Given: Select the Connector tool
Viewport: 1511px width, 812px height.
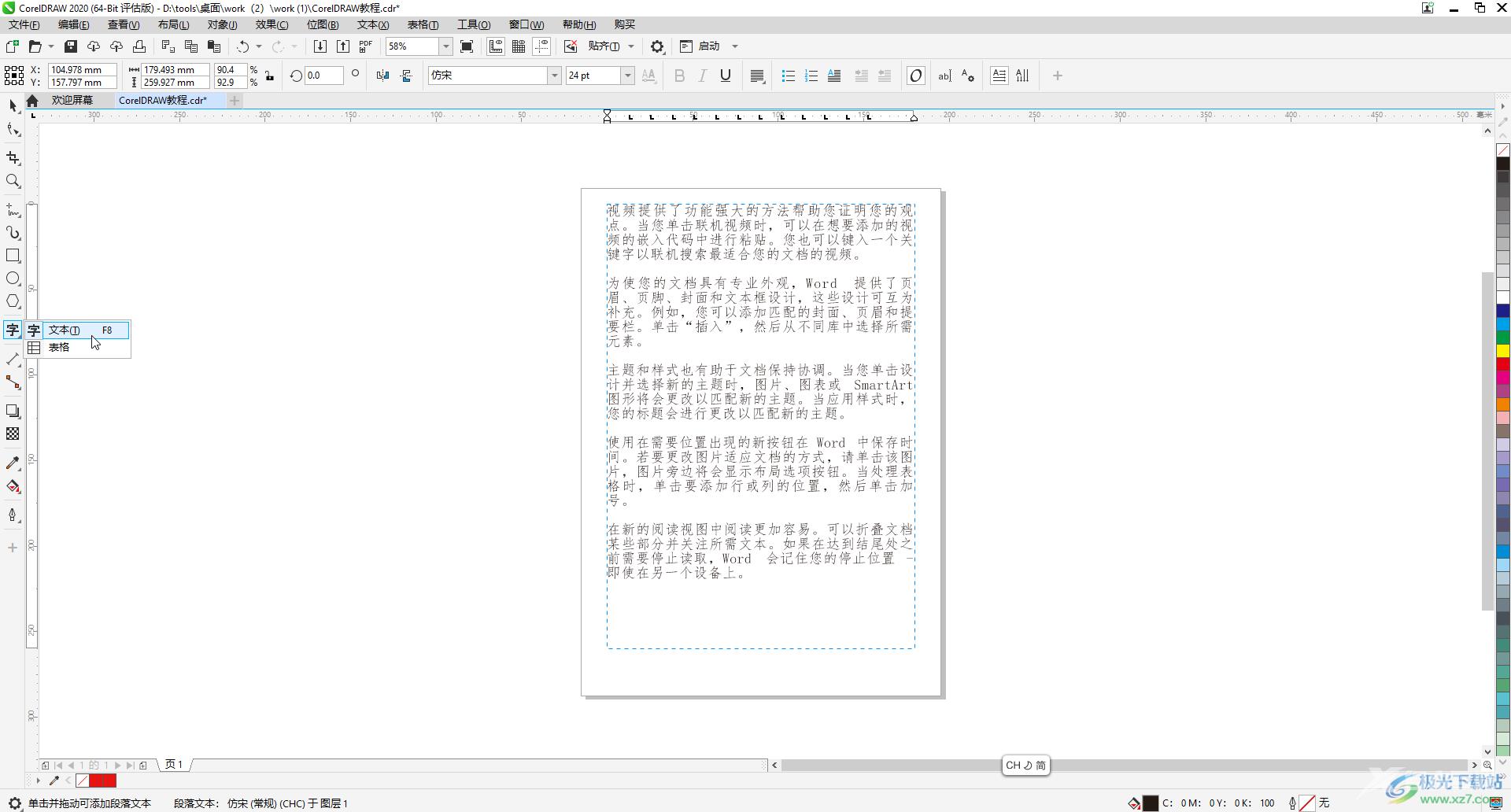Looking at the screenshot, I should [13, 382].
